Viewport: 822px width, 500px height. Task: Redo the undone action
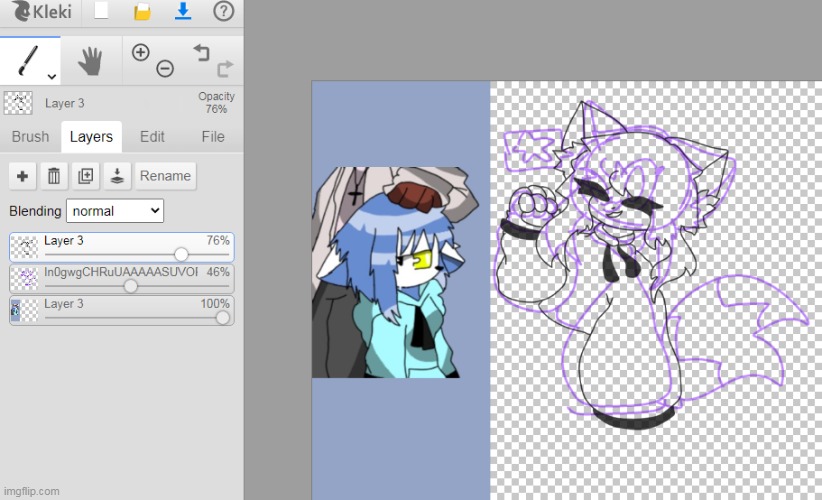(225, 69)
